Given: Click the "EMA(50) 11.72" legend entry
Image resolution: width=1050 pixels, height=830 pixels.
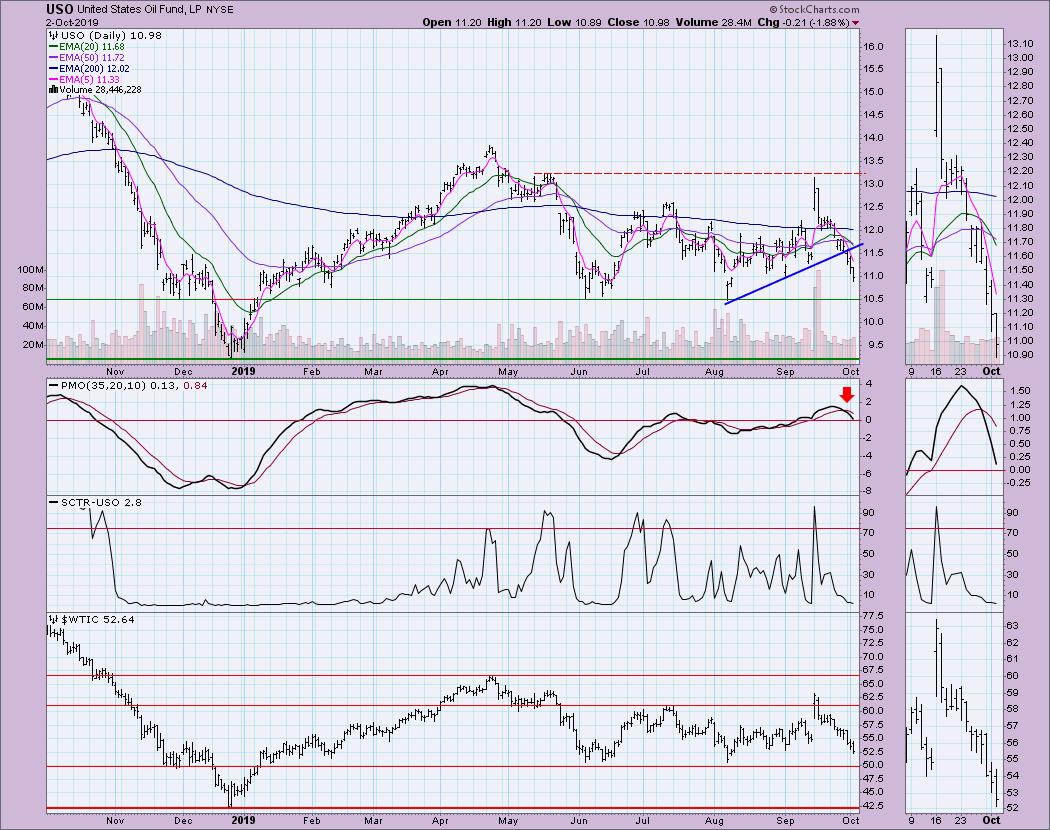Looking at the screenshot, I should tap(92, 58).
